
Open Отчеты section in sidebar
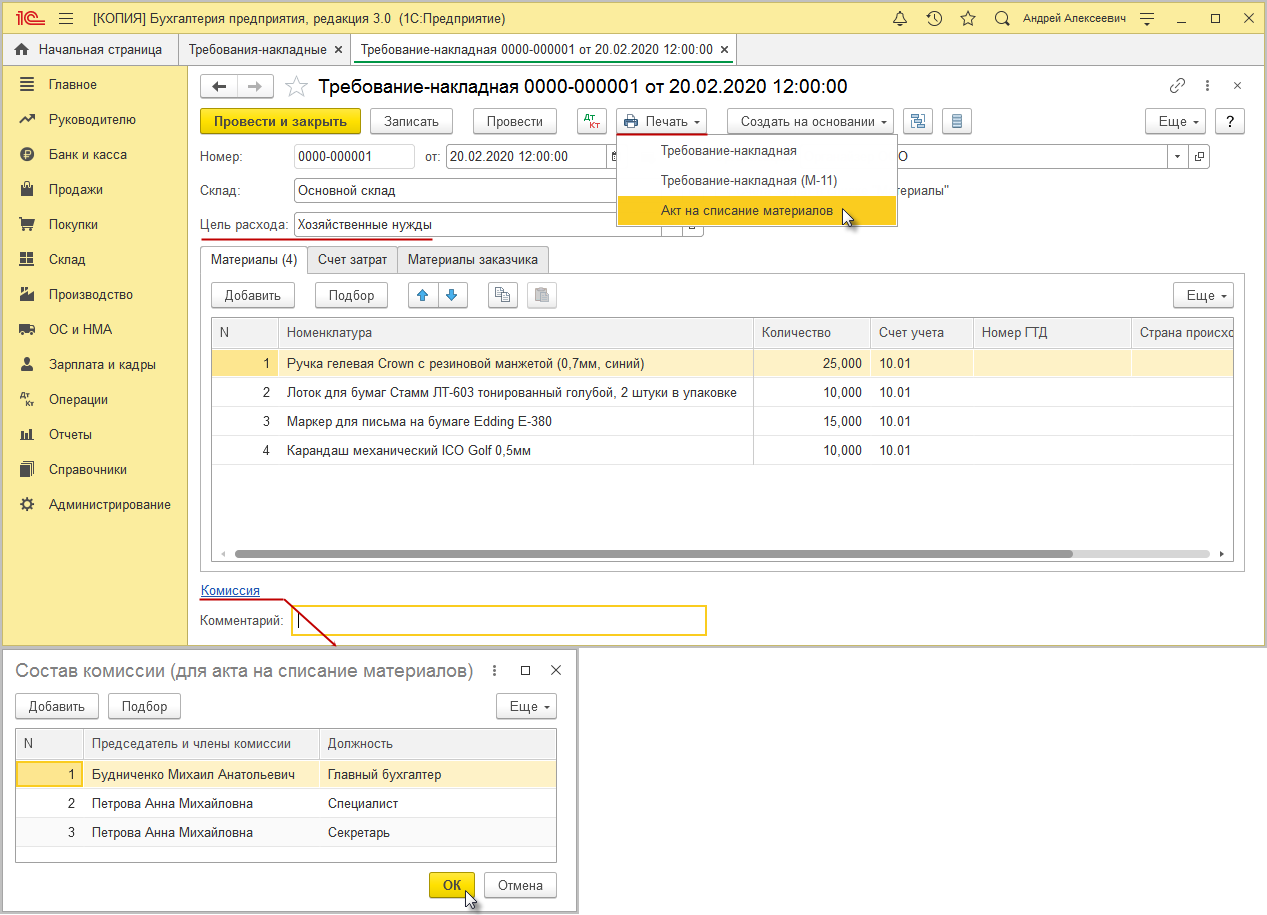70,435
